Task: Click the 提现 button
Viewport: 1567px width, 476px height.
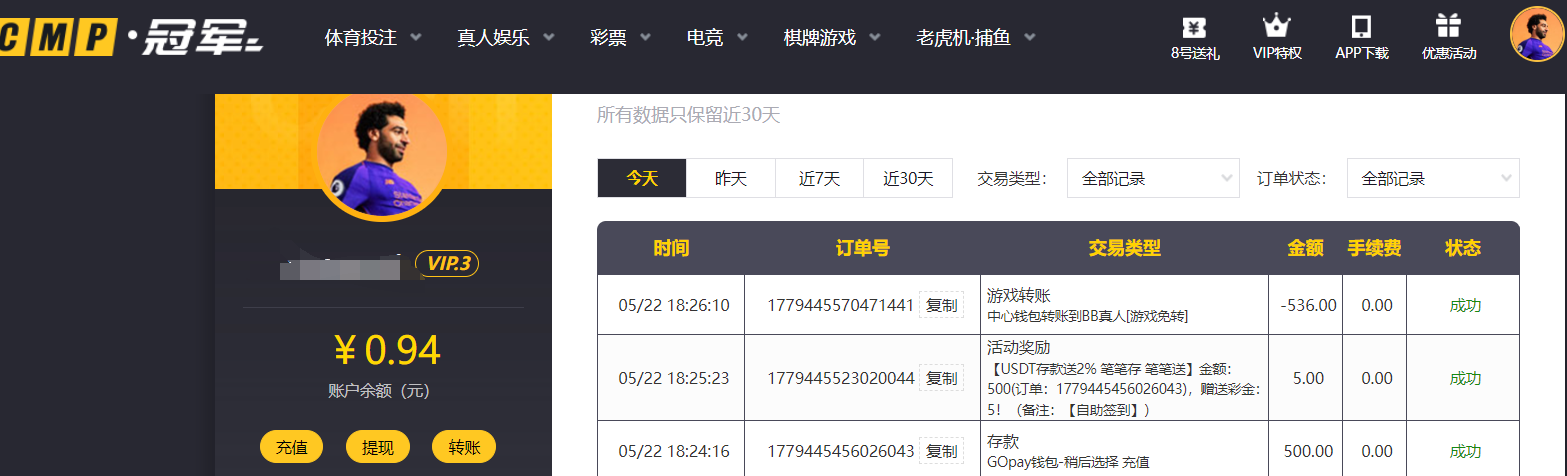Action: (x=378, y=447)
